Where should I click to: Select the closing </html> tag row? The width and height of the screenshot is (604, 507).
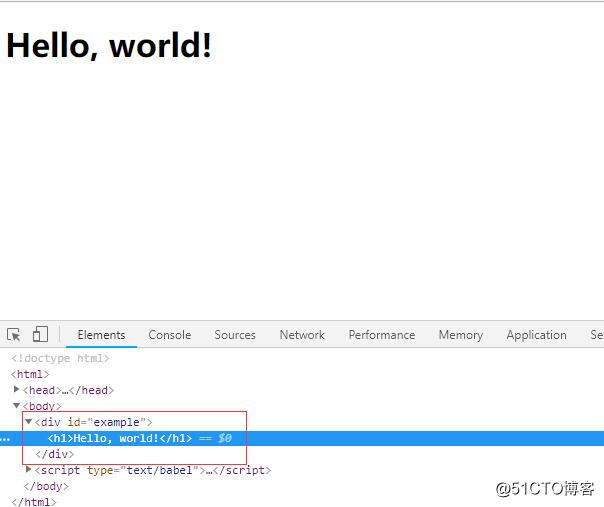coord(34,502)
